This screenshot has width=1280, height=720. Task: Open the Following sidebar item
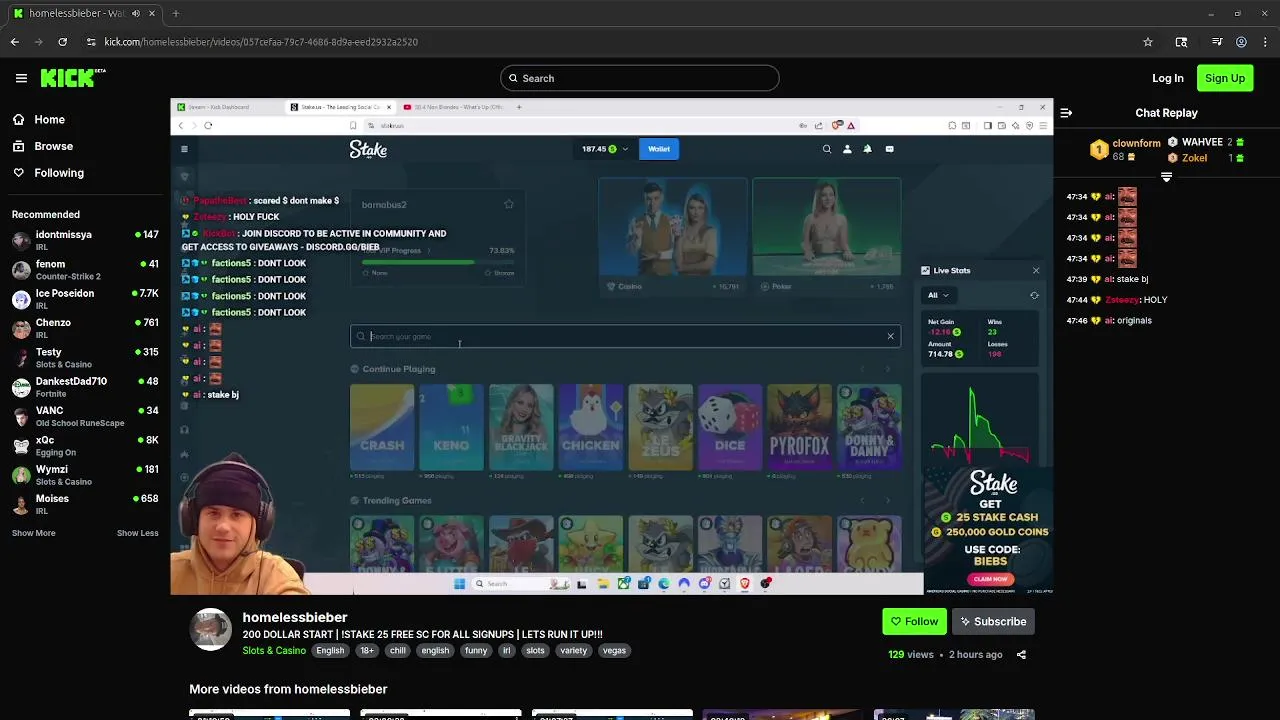pyautogui.click(x=49, y=173)
